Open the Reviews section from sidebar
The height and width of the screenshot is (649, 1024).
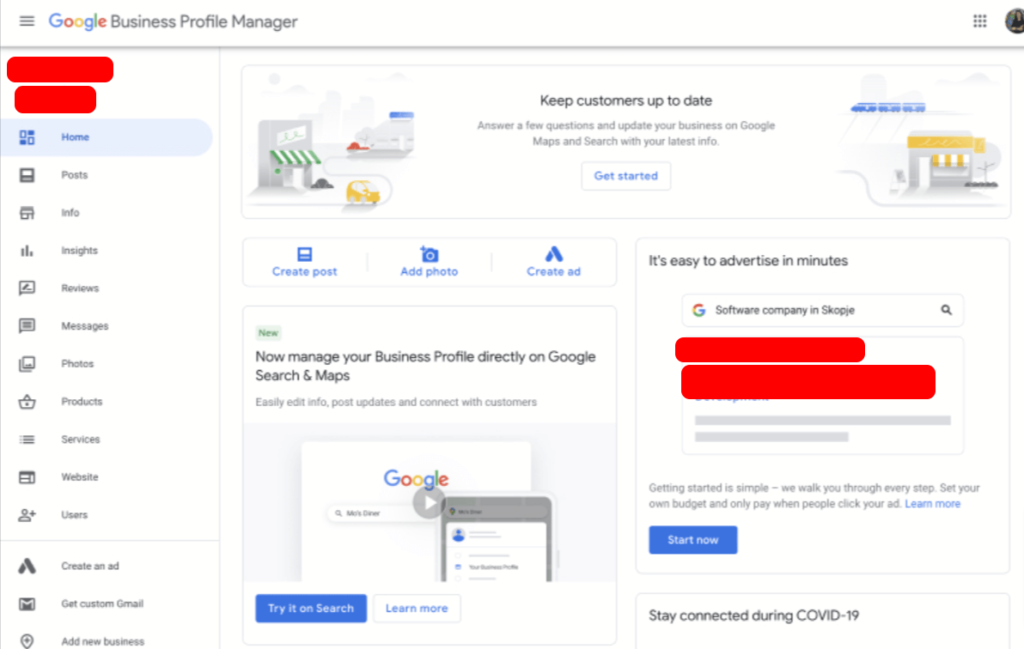click(x=80, y=288)
